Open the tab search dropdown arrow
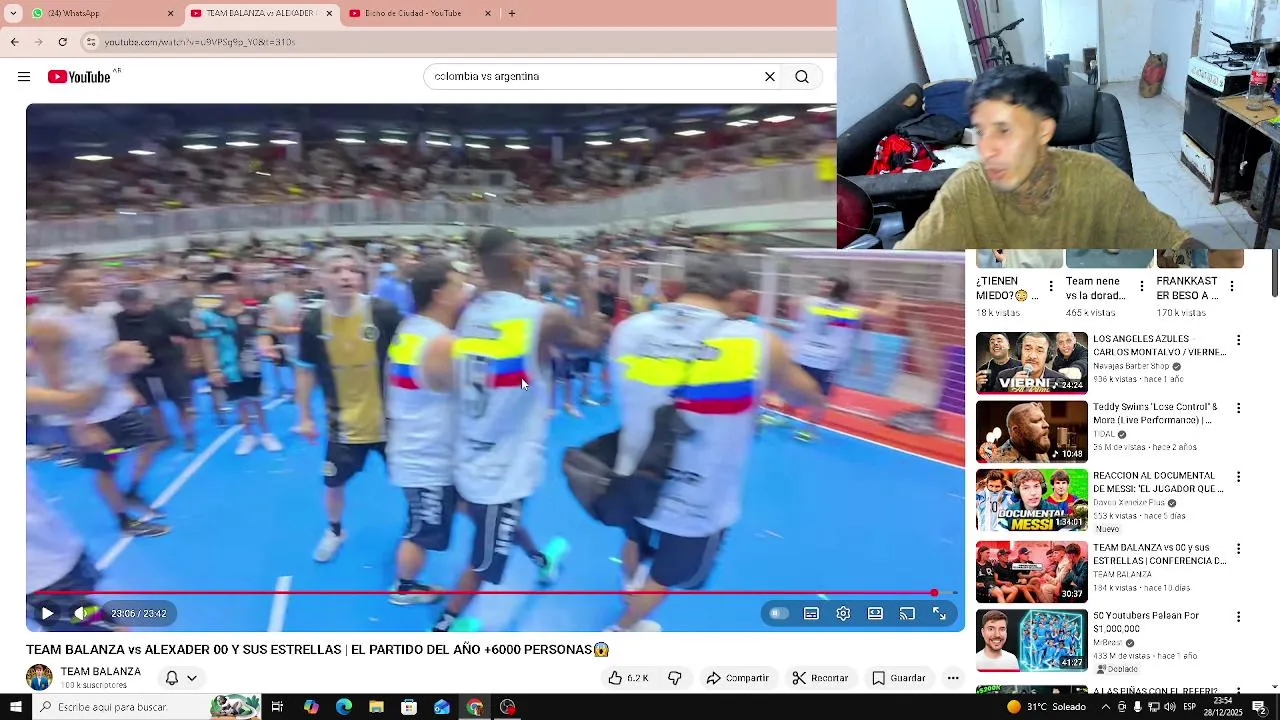This screenshot has height=720, width=1280. click(13, 13)
